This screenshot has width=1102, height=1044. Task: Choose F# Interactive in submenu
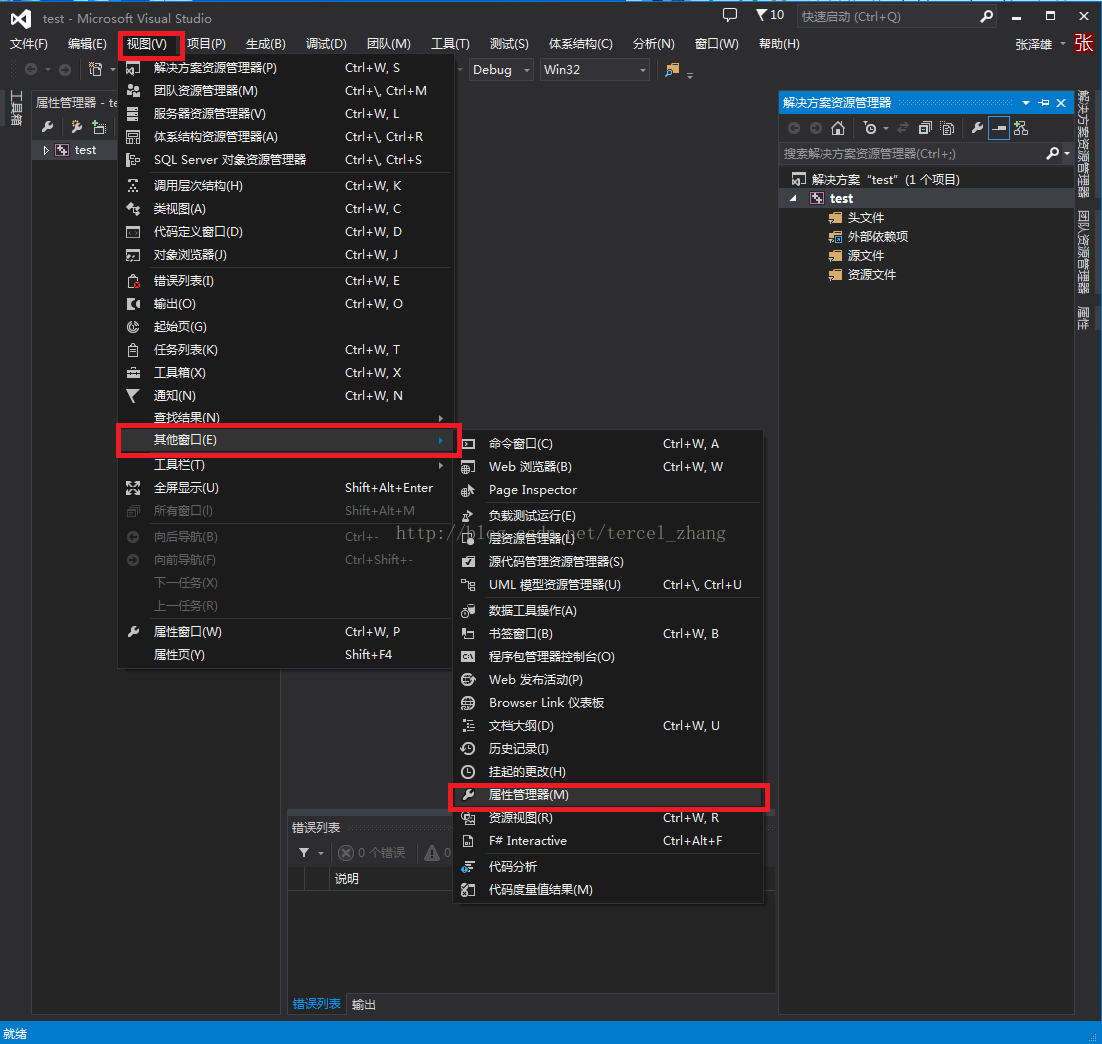[x=609, y=841]
